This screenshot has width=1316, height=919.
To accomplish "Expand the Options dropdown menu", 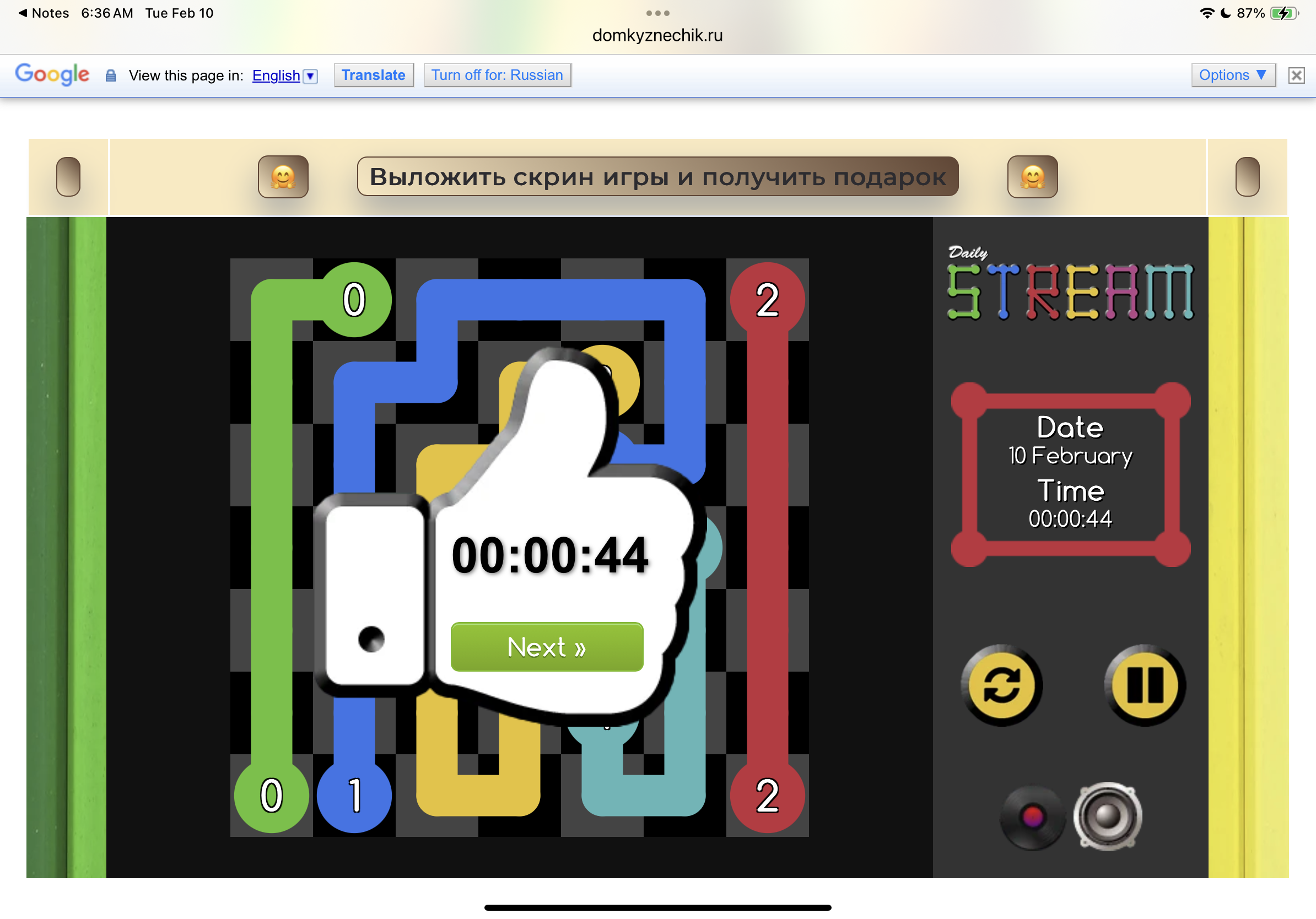I will (x=1232, y=75).
